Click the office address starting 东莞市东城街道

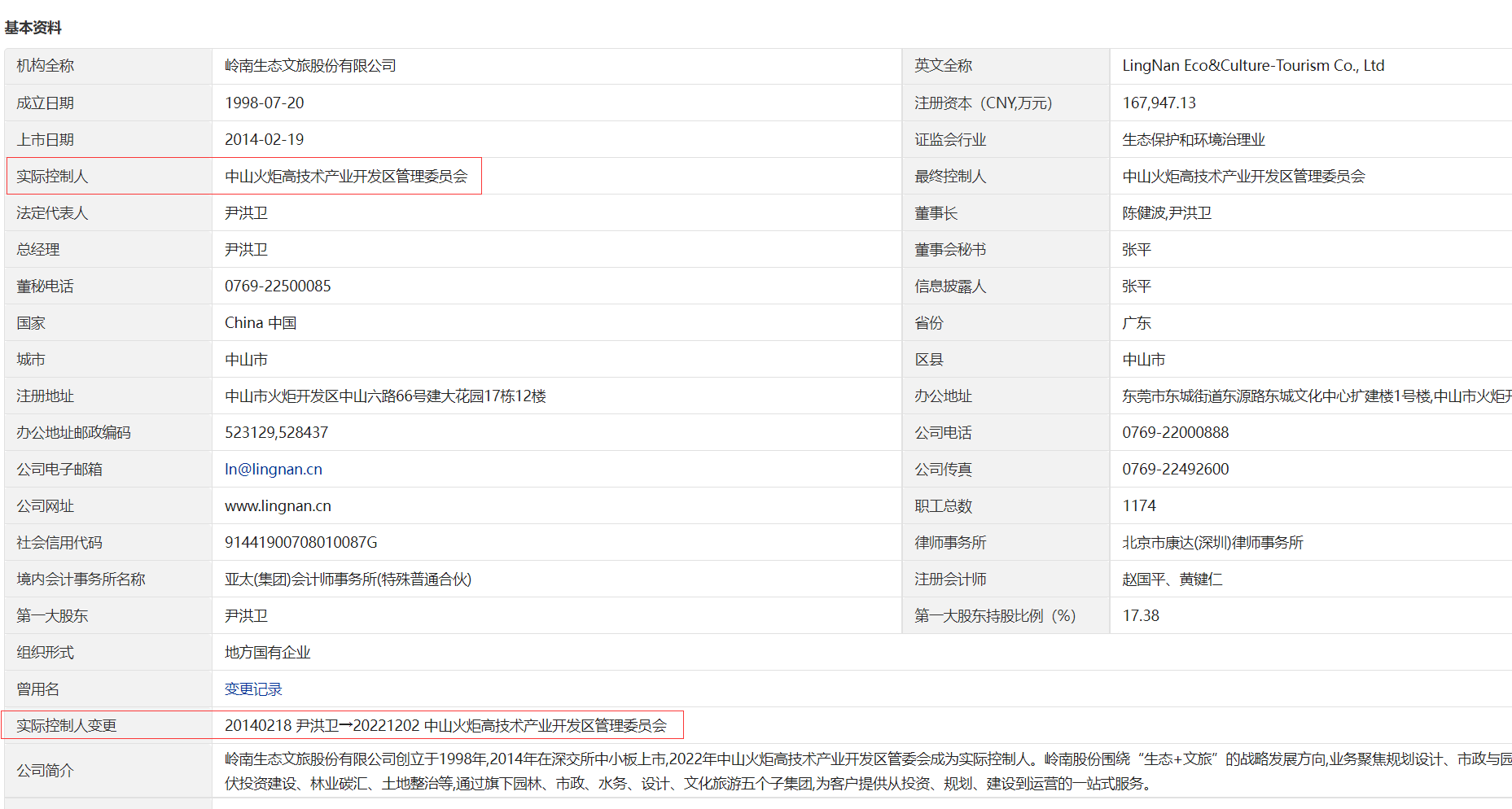tap(1317, 396)
